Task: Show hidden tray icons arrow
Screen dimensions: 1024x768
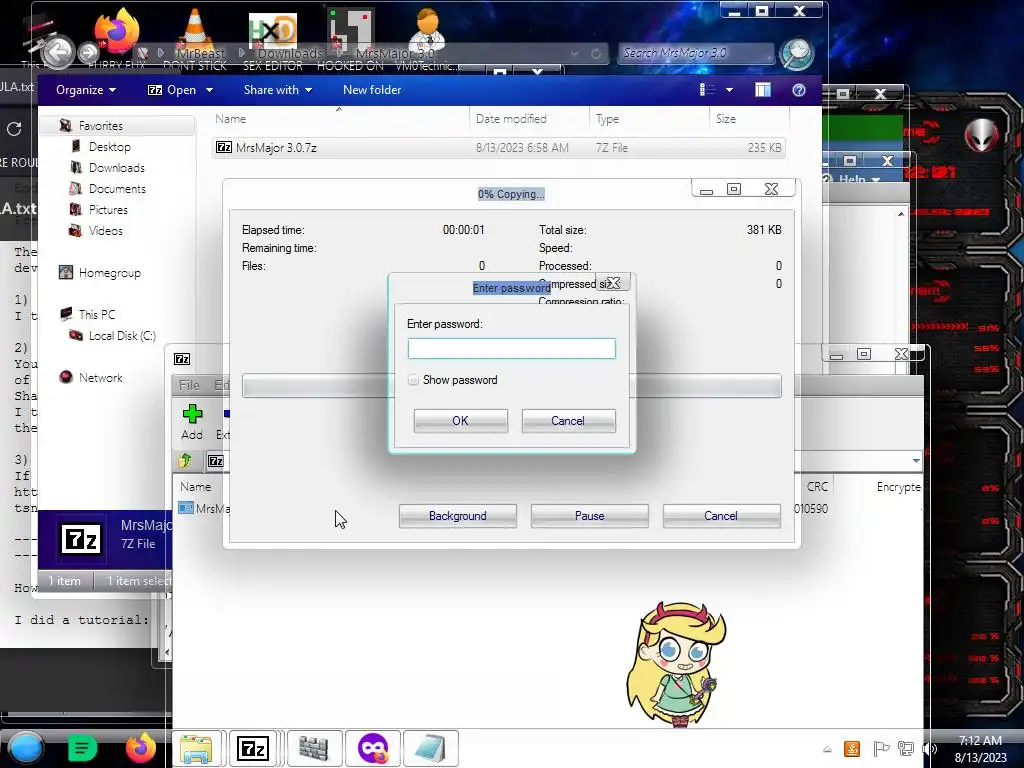Action: (827, 749)
